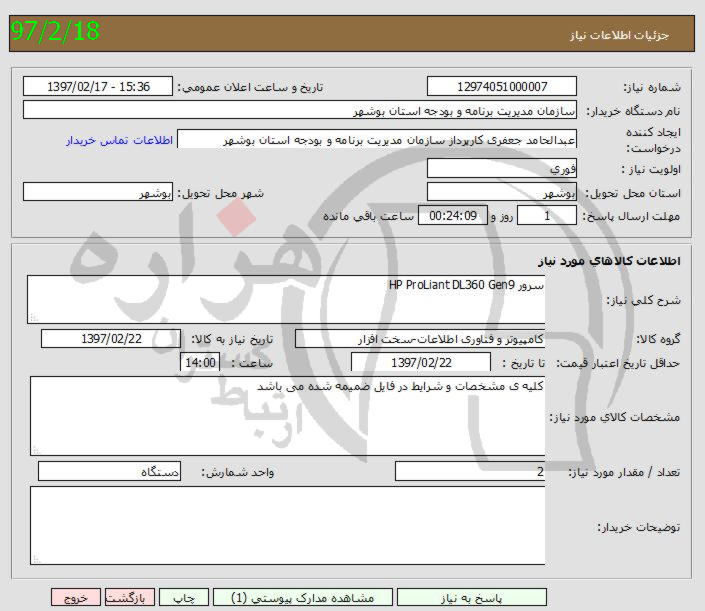Click the time field showing 14:00
The image size is (705, 611).
tap(200, 362)
